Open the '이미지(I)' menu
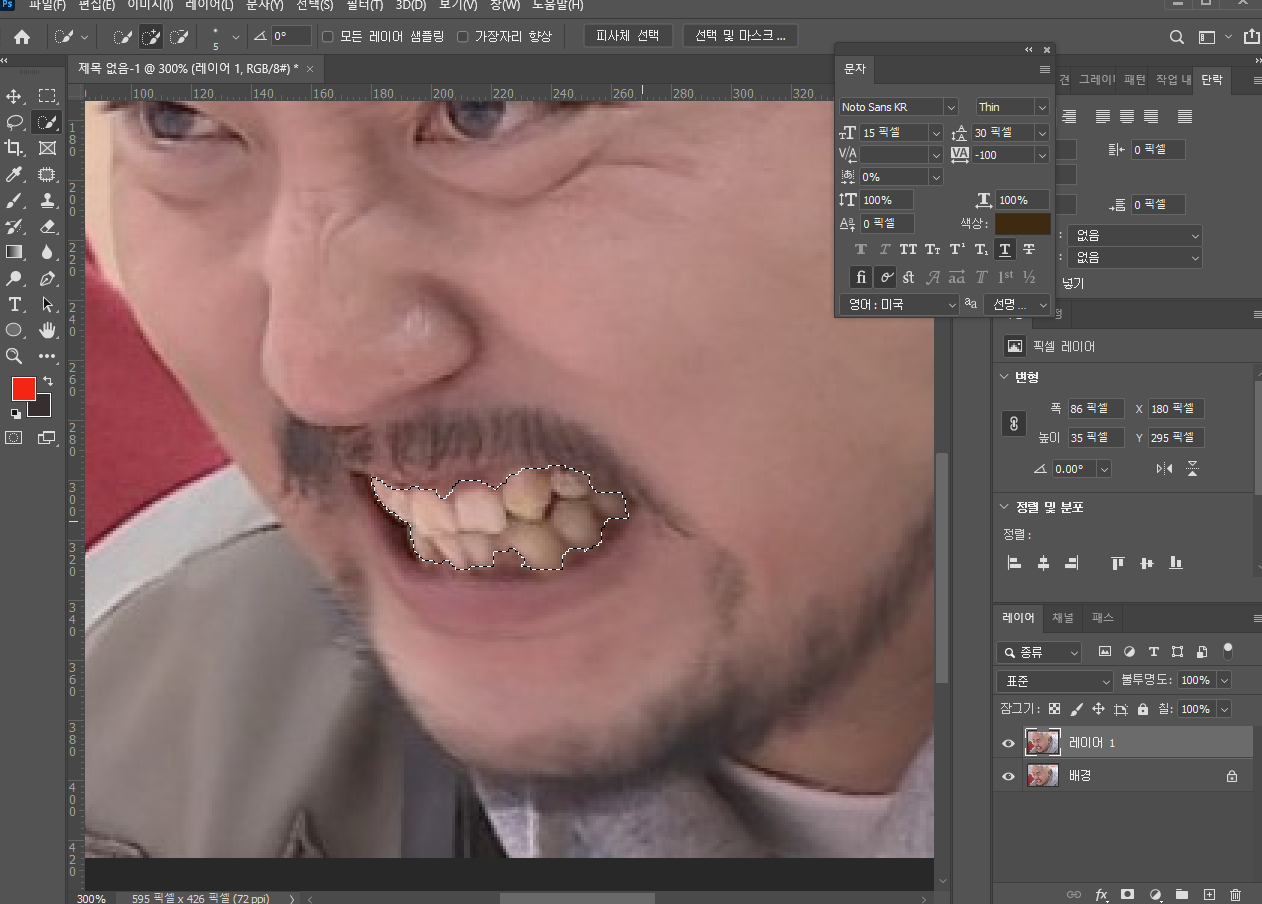 pos(150,5)
